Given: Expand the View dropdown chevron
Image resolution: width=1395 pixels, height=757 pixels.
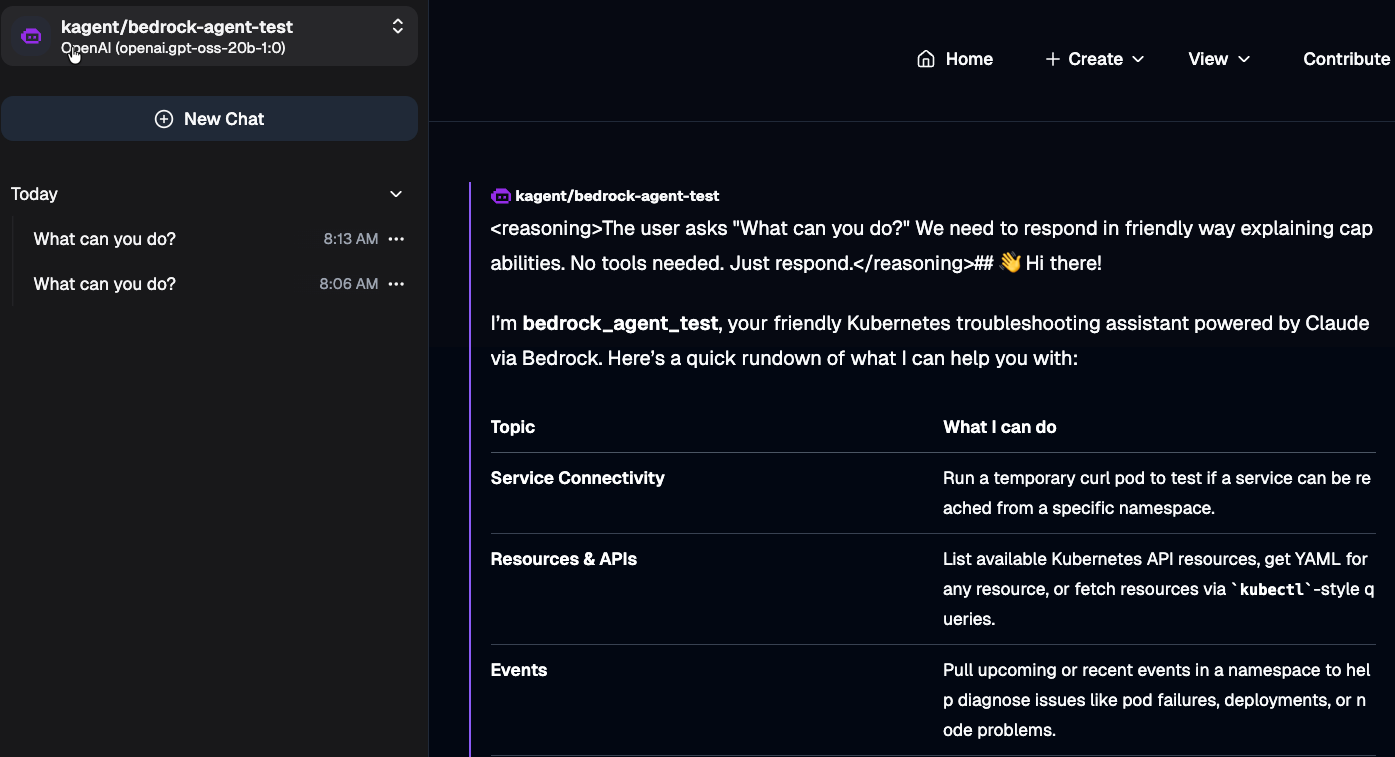Looking at the screenshot, I should tap(1245, 59).
